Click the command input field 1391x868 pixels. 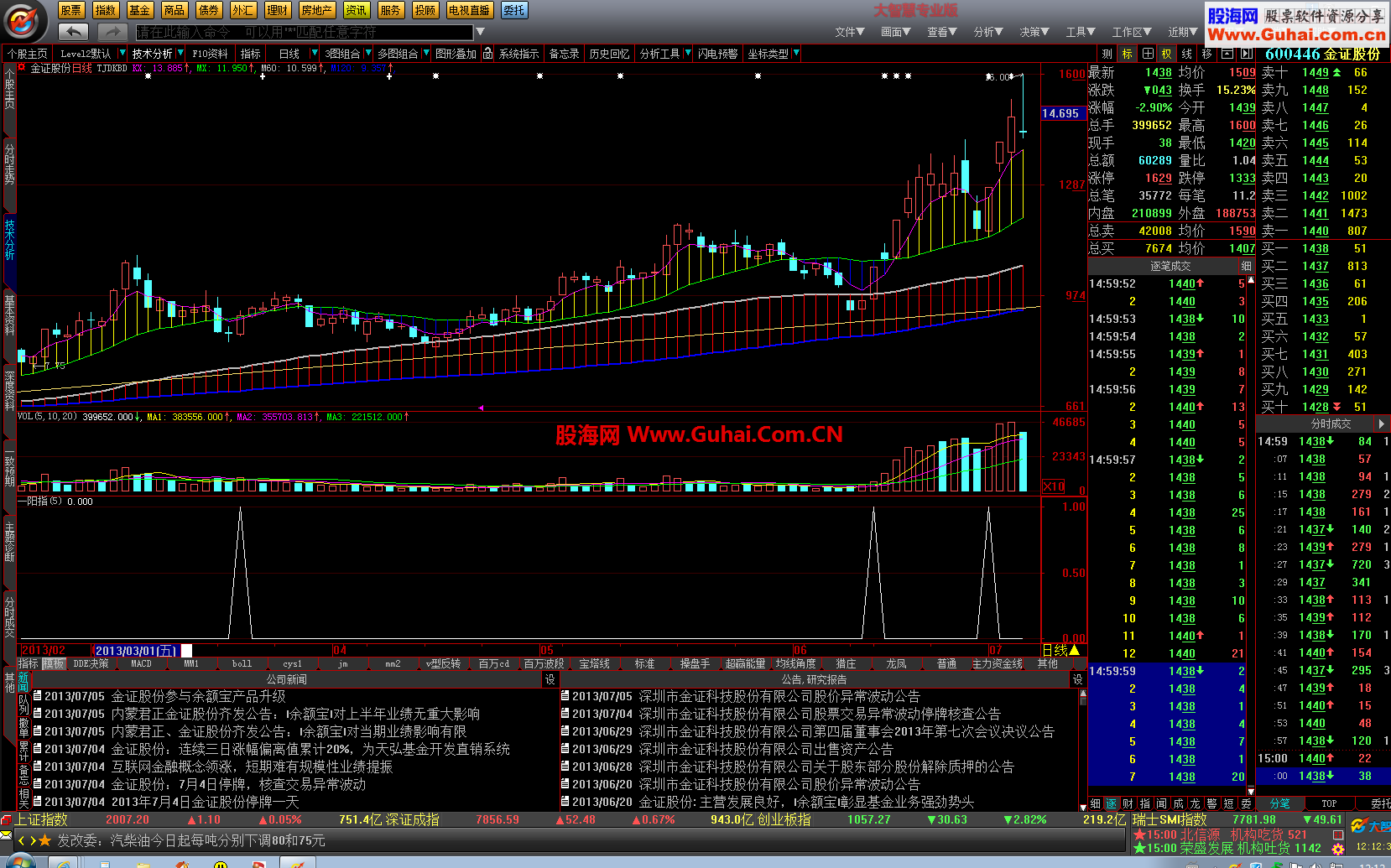(305, 32)
